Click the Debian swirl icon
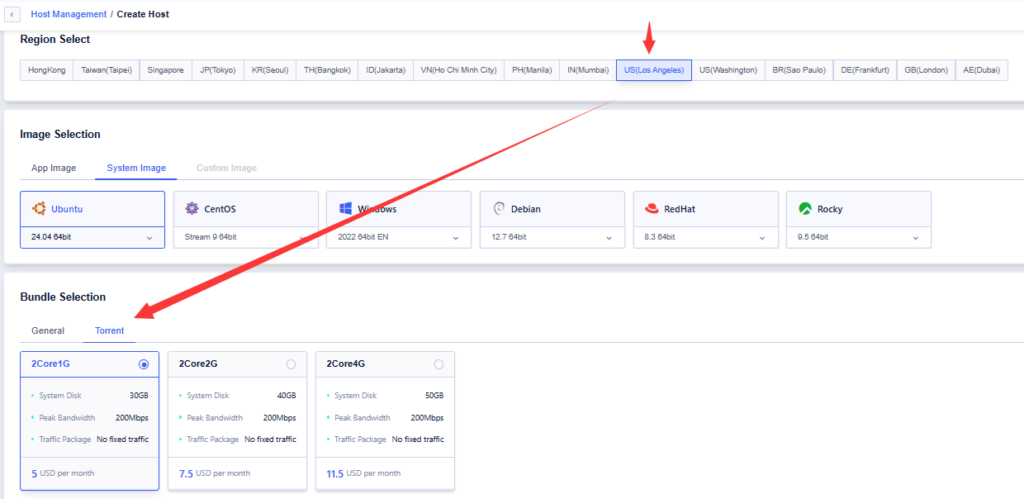Screen dimensions: 1024x499 (498, 209)
